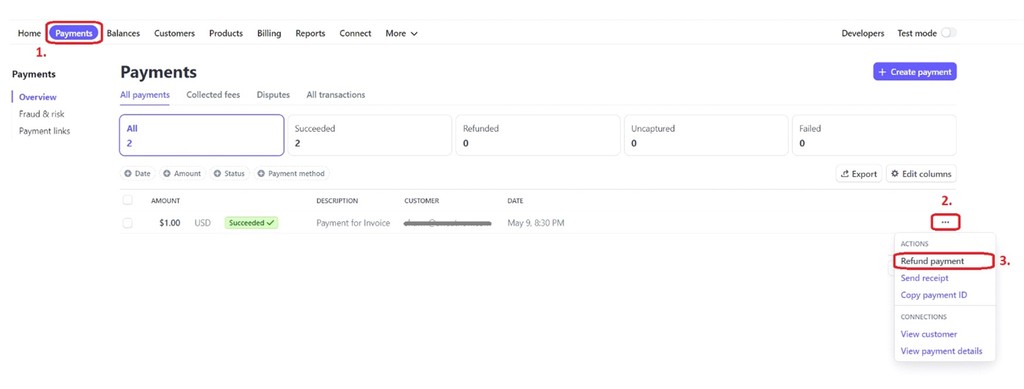Go to Reports in top navigation

point(310,33)
